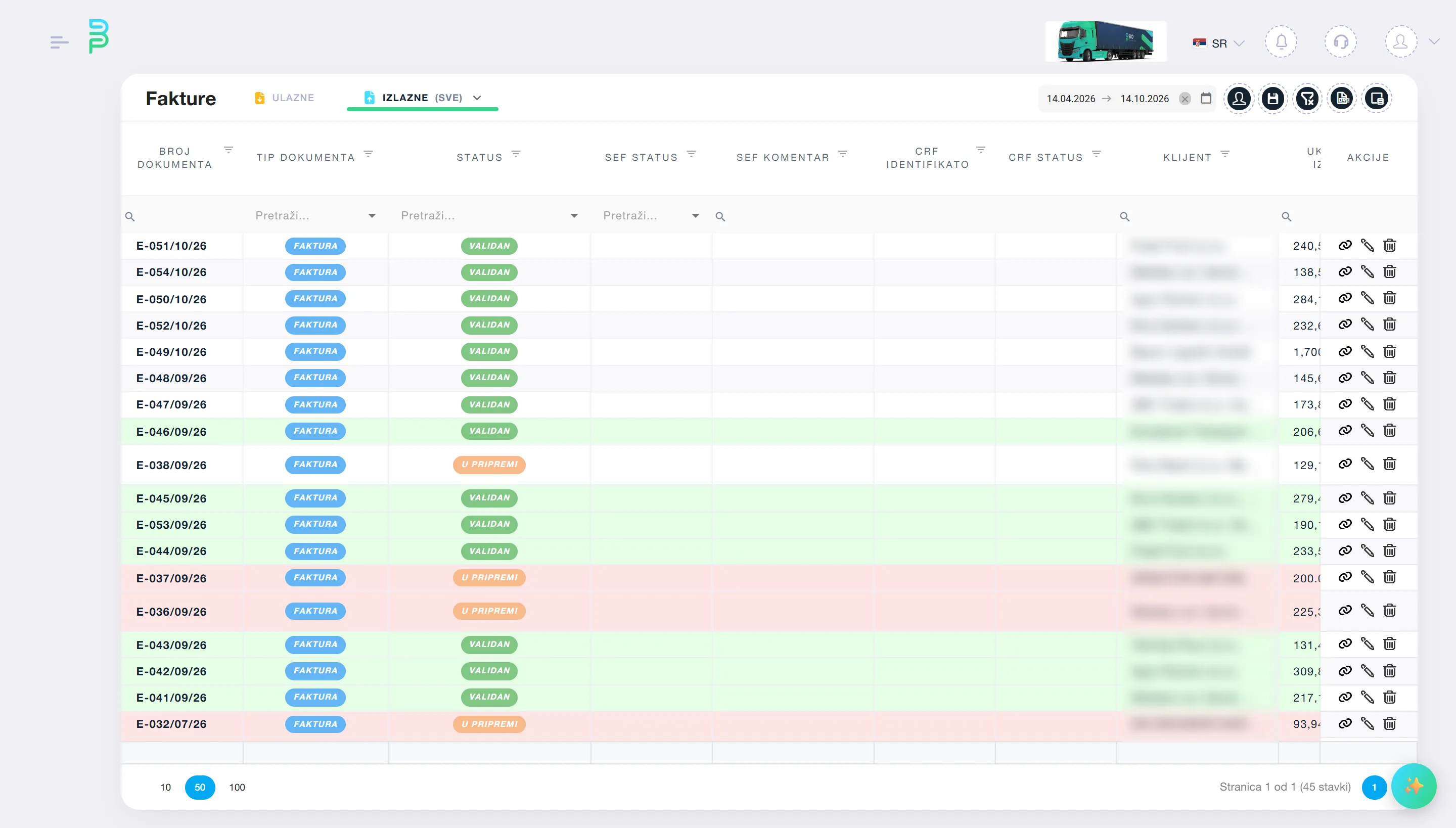
Task: Open the calendar date picker
Action: [1206, 99]
